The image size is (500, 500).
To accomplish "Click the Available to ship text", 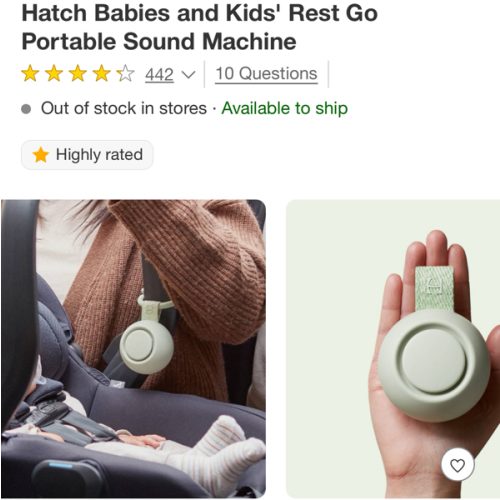I will 285,108.
